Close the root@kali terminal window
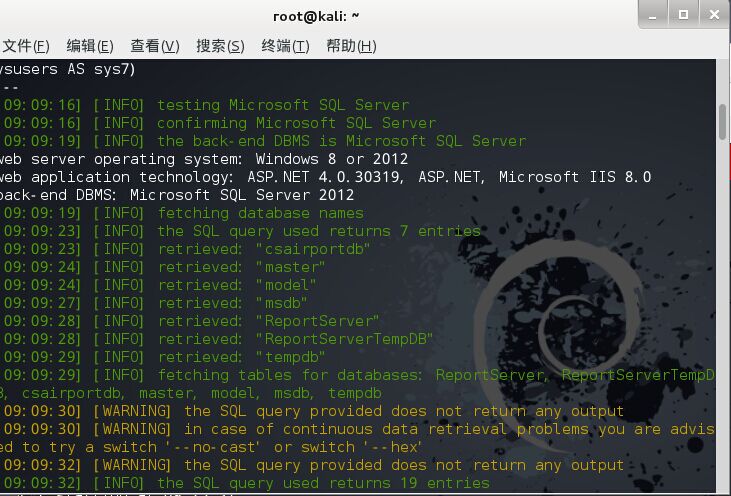 [x=714, y=15]
